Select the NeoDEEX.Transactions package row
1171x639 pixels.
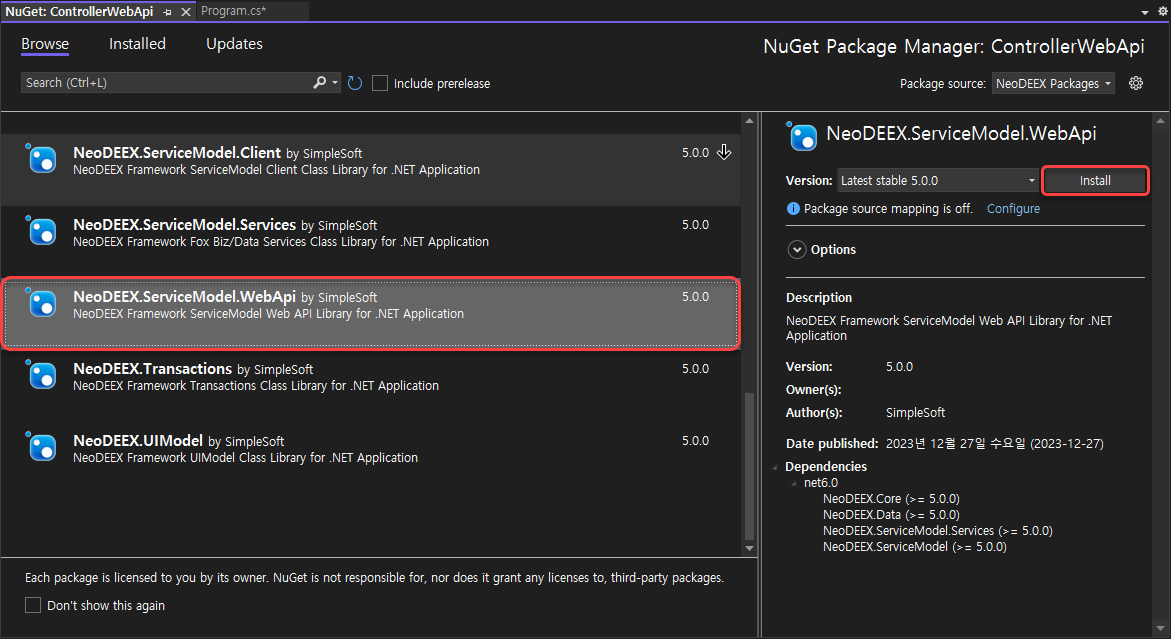(370, 386)
